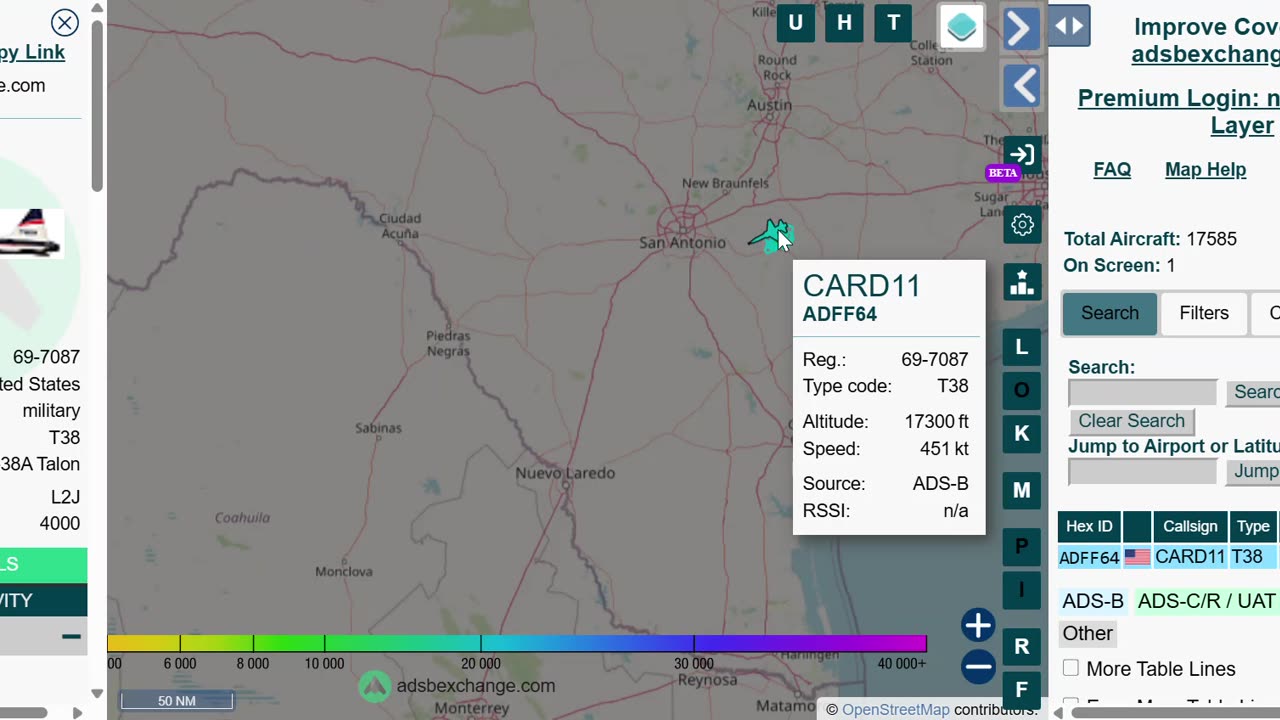Open the Map Help link
Image resolution: width=1280 pixels, height=720 pixels.
[1205, 169]
